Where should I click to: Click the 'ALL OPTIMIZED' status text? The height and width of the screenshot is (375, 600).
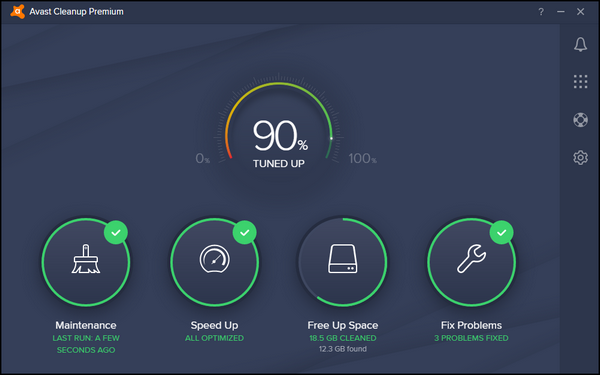click(x=214, y=338)
